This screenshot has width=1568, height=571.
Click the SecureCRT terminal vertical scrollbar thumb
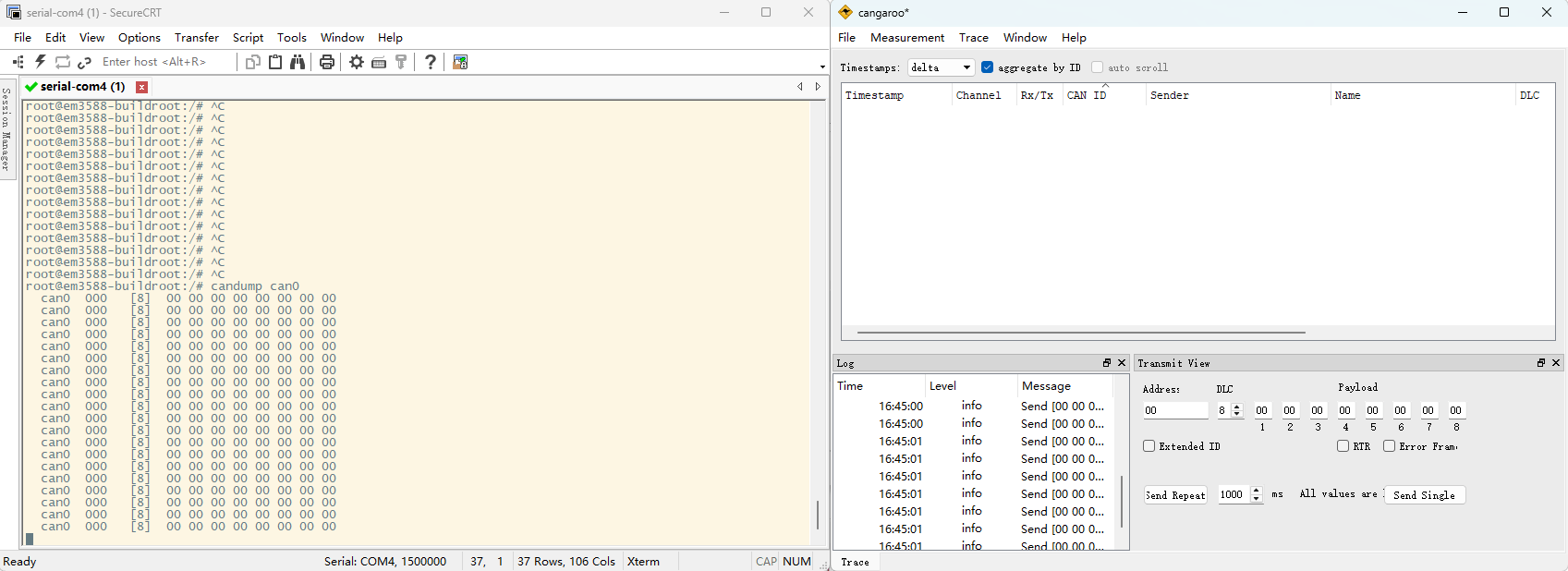pyautogui.click(x=818, y=515)
